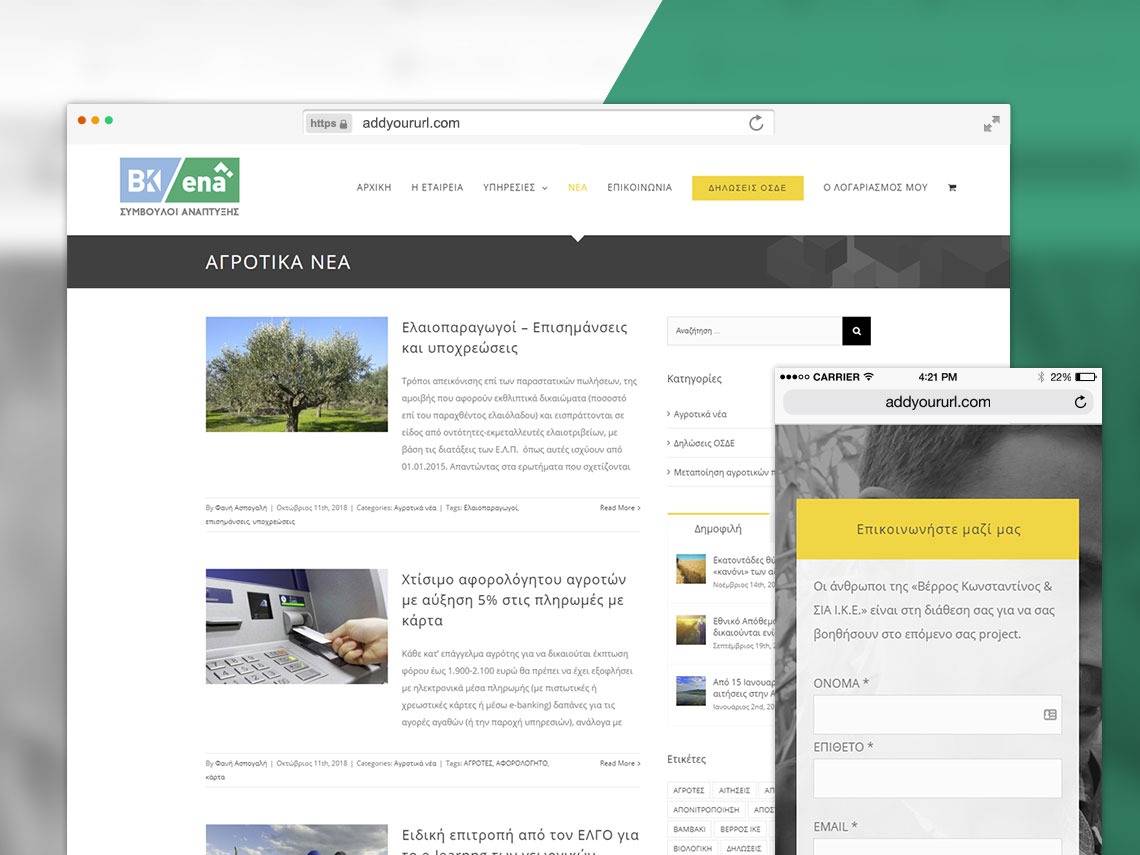
Task: Open the lake landscape thumbnail beside Από 15 Ιανουαρίου
Action: click(x=691, y=691)
